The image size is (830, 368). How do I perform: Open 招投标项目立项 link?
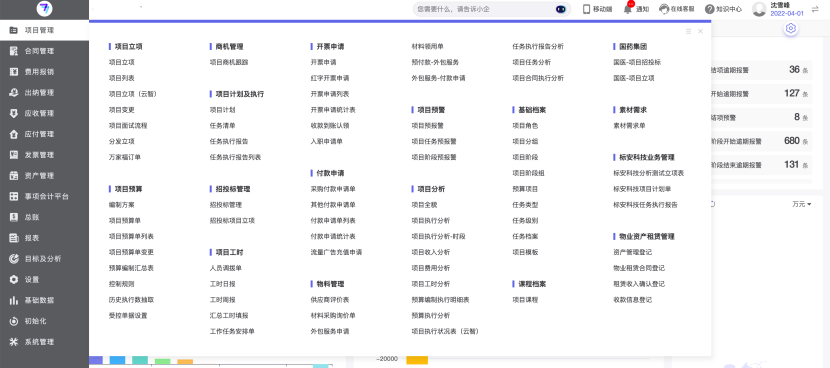[x=232, y=220]
